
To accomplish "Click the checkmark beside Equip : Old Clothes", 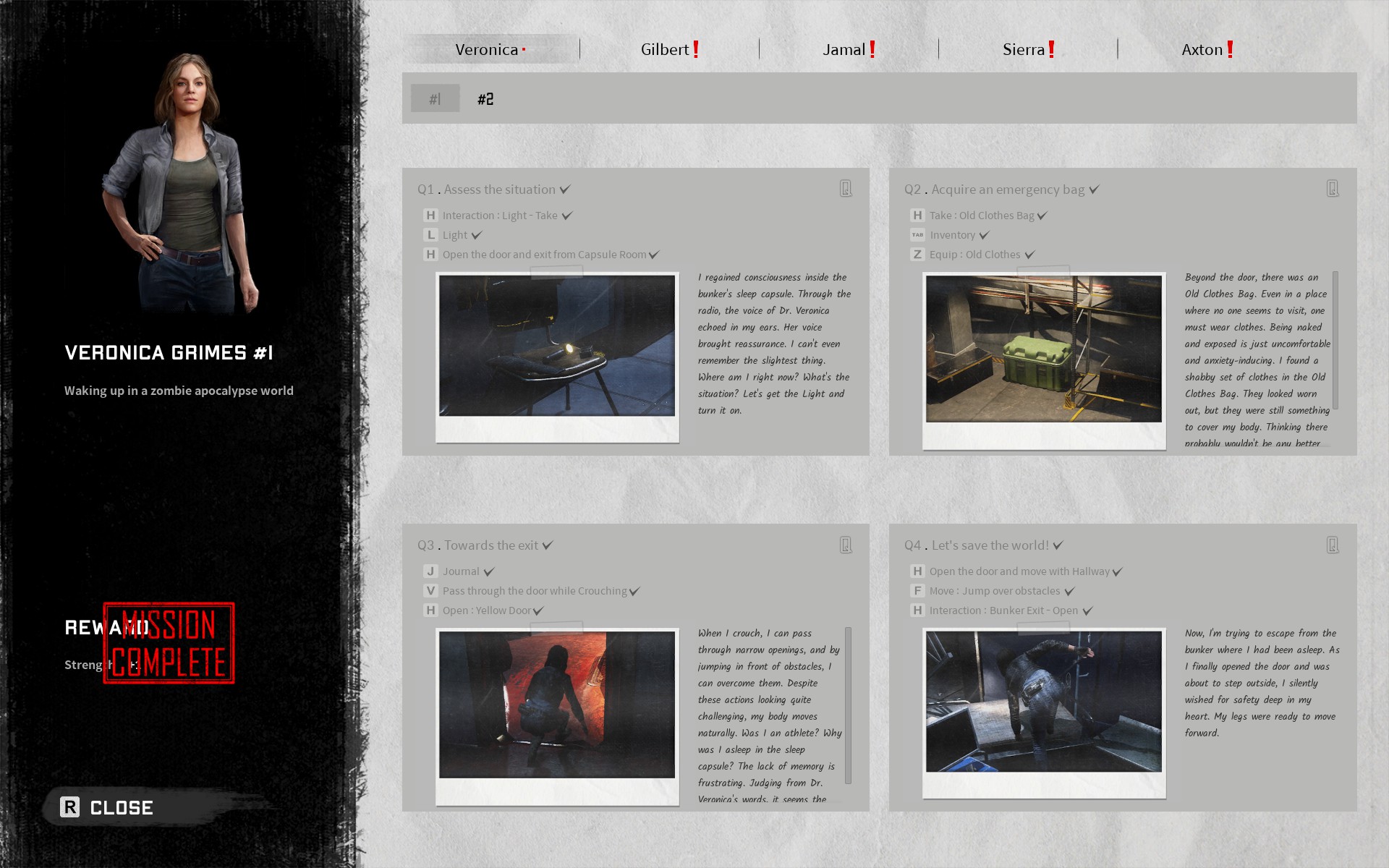I will [x=1029, y=255].
